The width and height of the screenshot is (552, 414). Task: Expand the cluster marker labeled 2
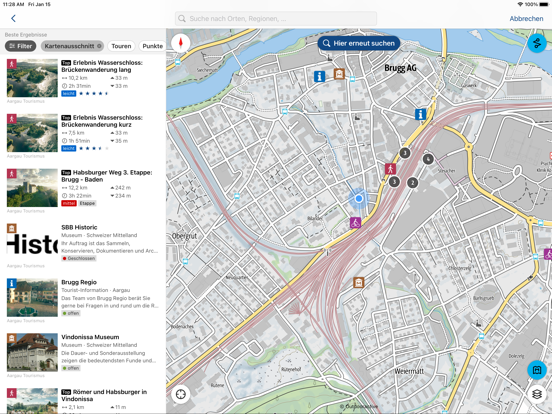click(413, 183)
